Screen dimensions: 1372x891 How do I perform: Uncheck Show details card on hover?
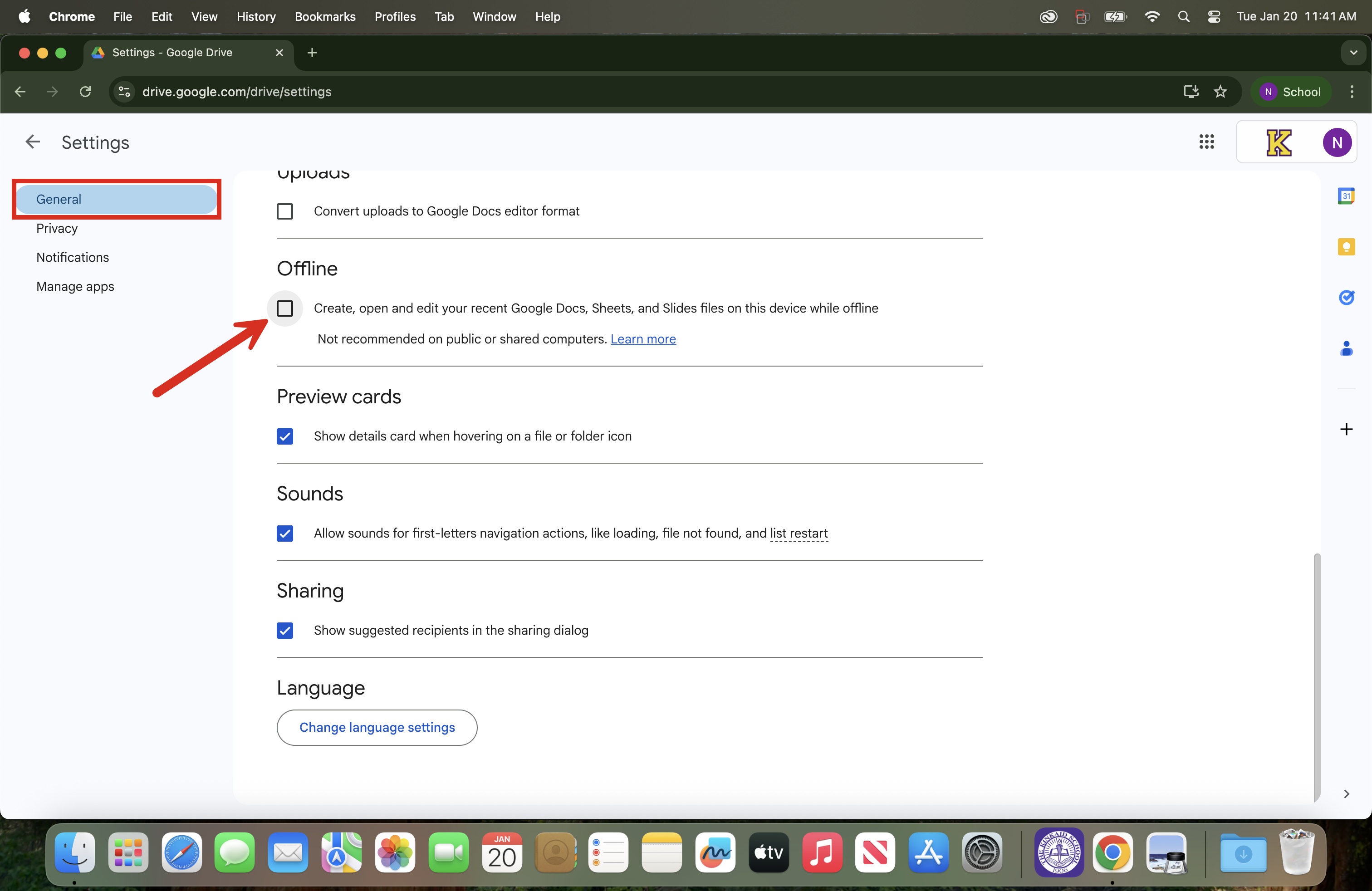pyautogui.click(x=285, y=436)
